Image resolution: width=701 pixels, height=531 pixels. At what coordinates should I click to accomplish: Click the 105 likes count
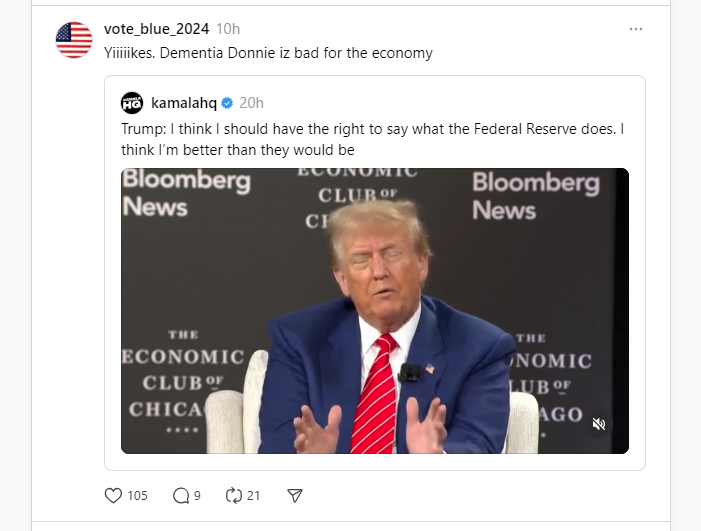coord(137,495)
